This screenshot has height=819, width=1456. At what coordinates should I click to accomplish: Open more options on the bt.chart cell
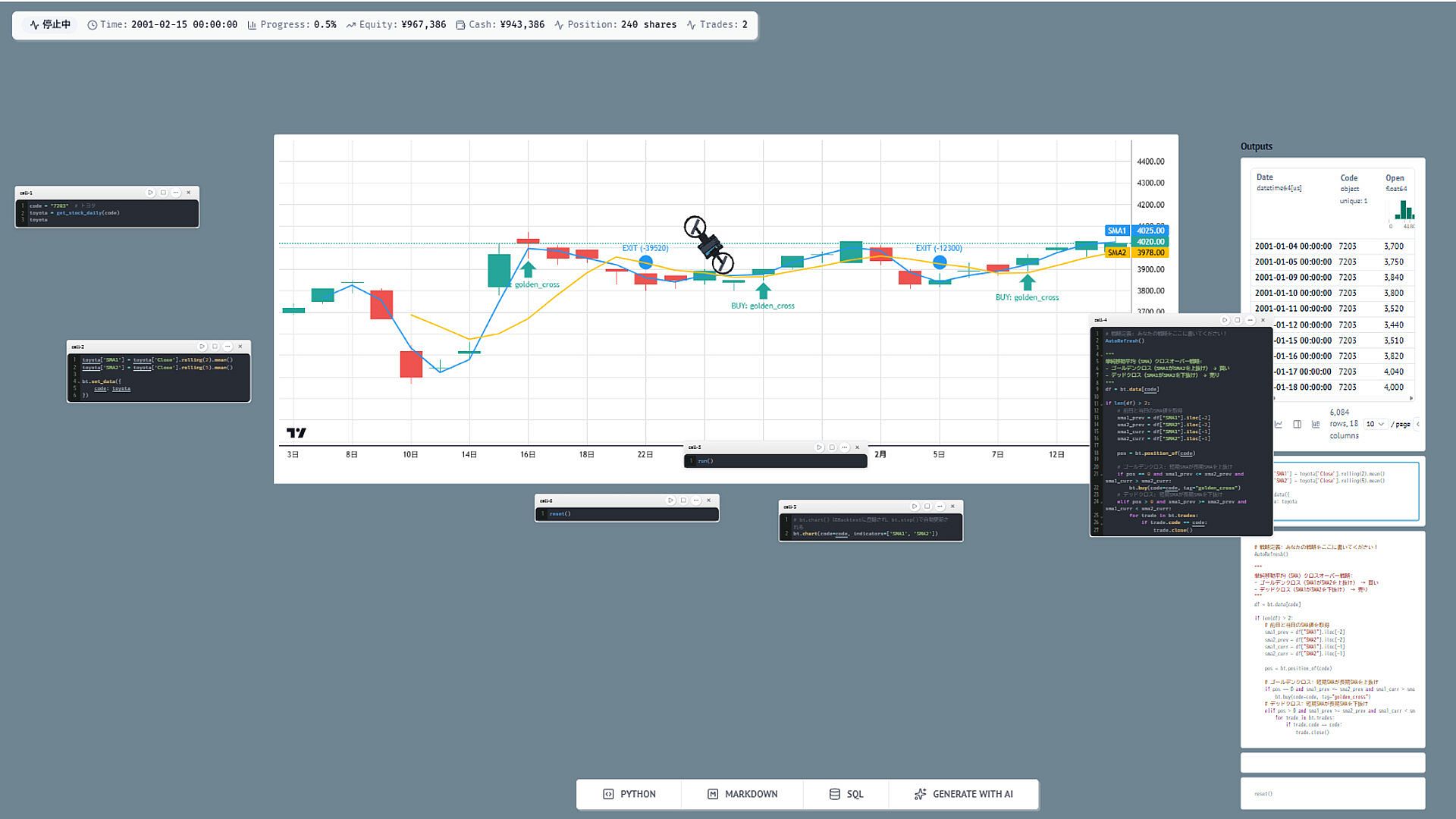(x=940, y=507)
